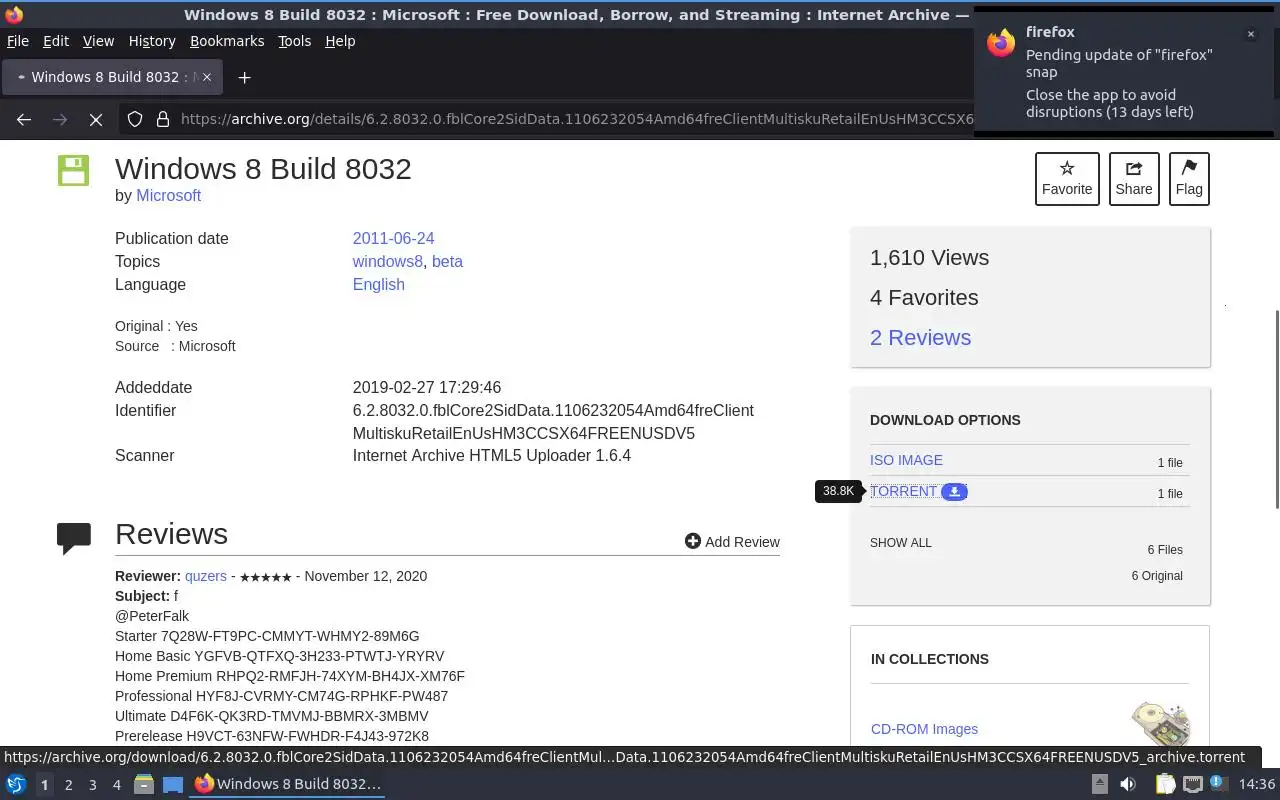The image size is (1280, 800).
Task: Follow the 2011-06-24 publication date link
Action: pos(393,238)
